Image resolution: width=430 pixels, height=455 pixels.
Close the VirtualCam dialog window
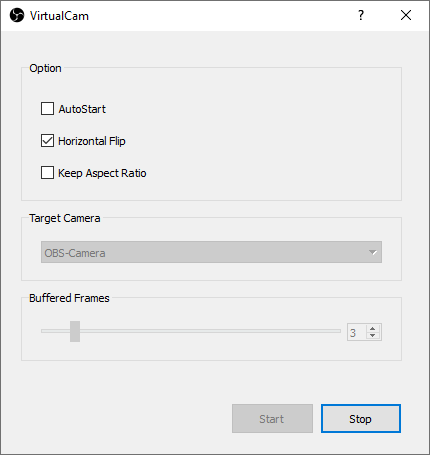point(406,15)
